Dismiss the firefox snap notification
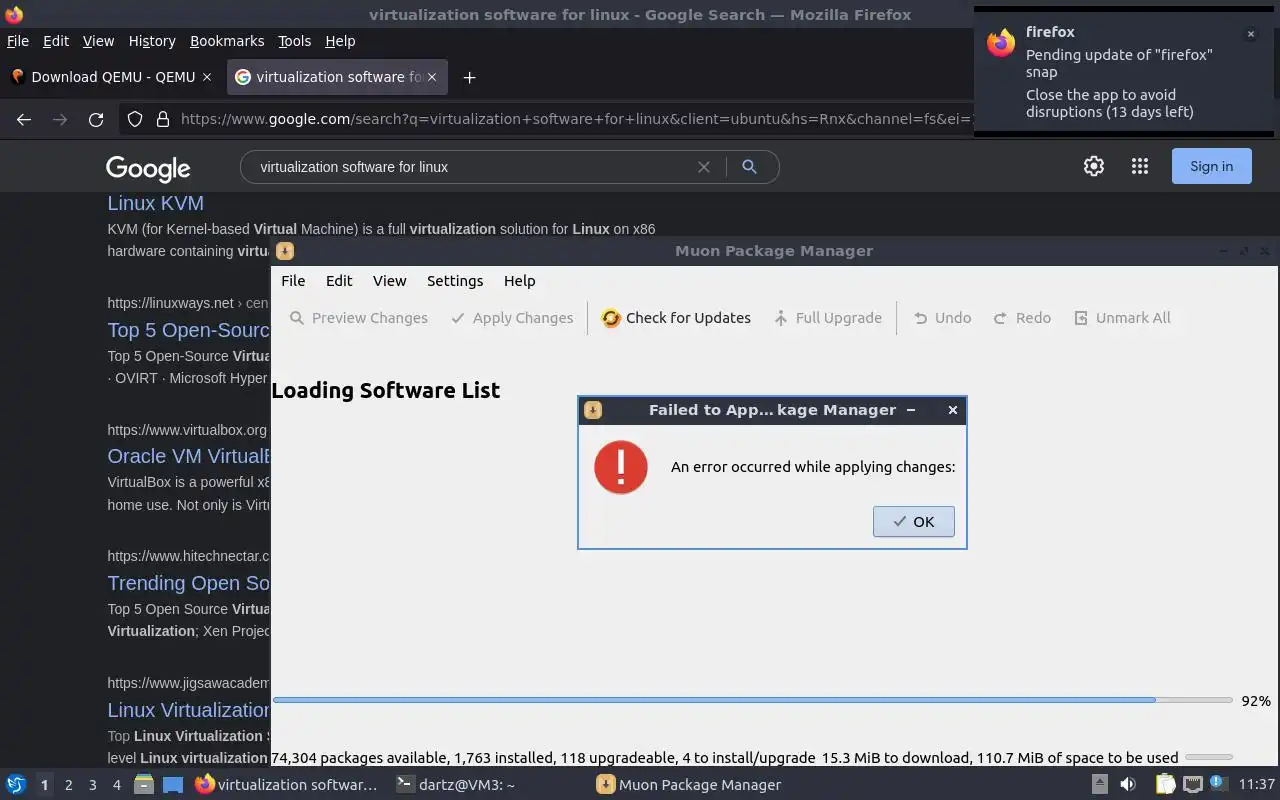 [1250, 34]
